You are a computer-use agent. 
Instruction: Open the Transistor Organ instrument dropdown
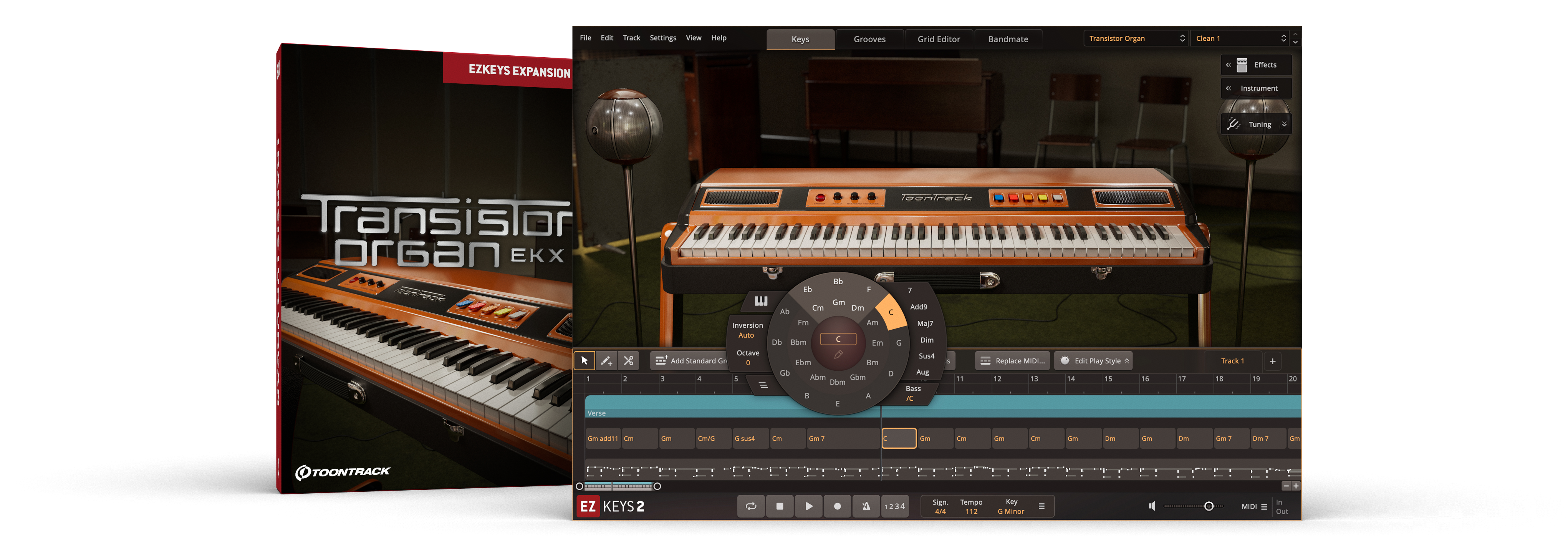tap(1136, 38)
